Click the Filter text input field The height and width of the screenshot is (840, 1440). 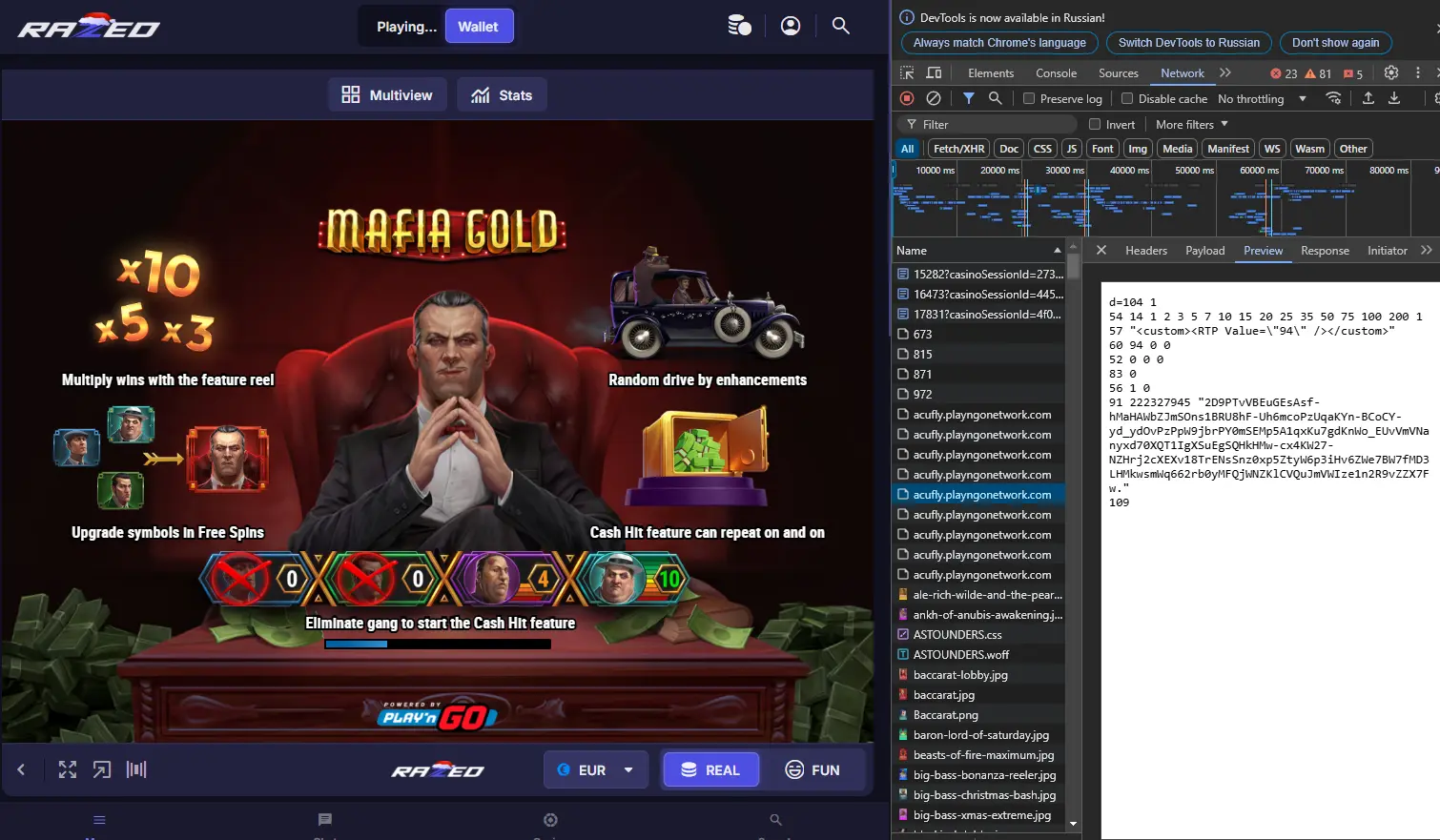pos(988,124)
